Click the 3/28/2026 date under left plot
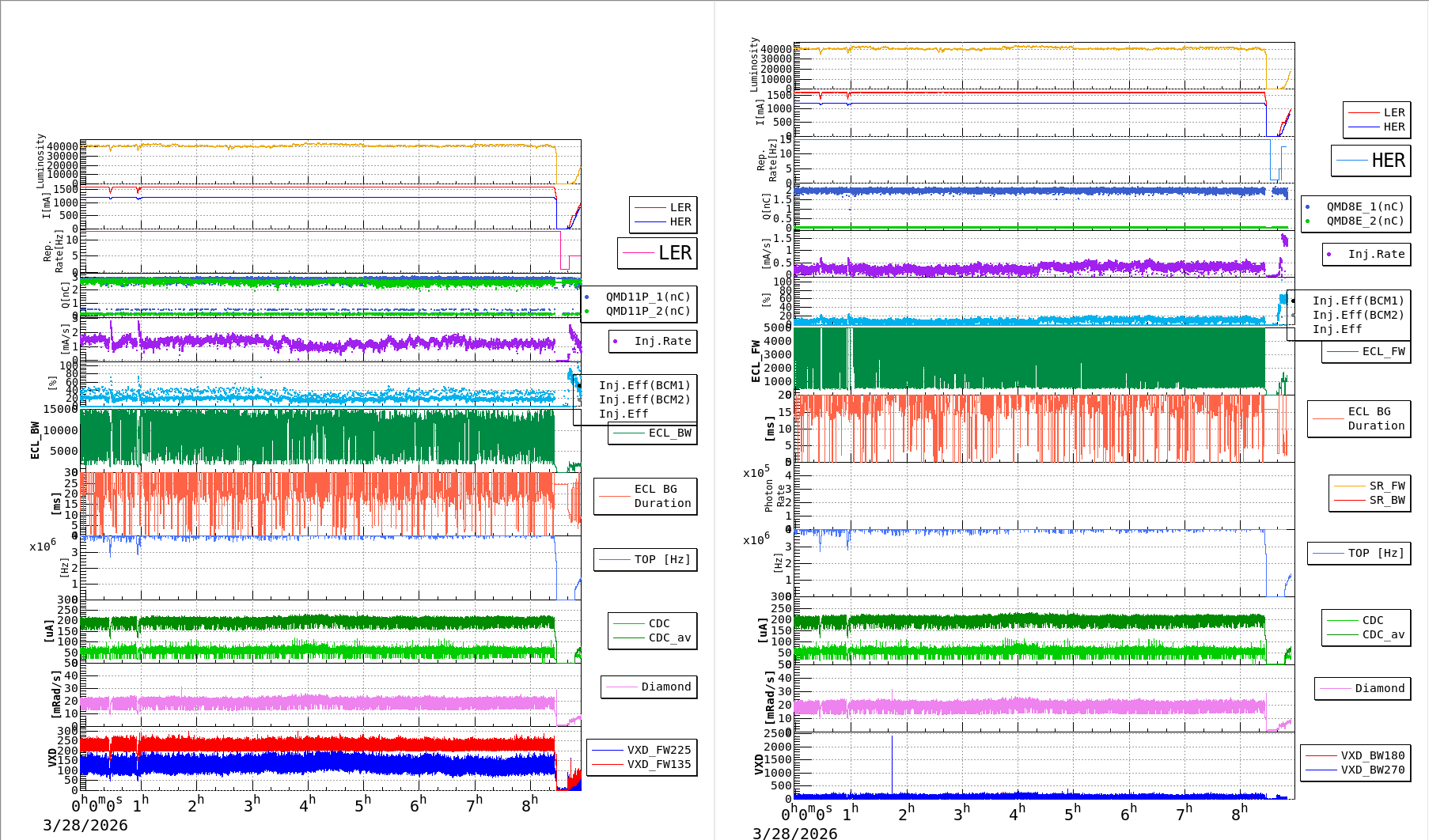Viewport: 1429px width, 840px height. tap(85, 825)
